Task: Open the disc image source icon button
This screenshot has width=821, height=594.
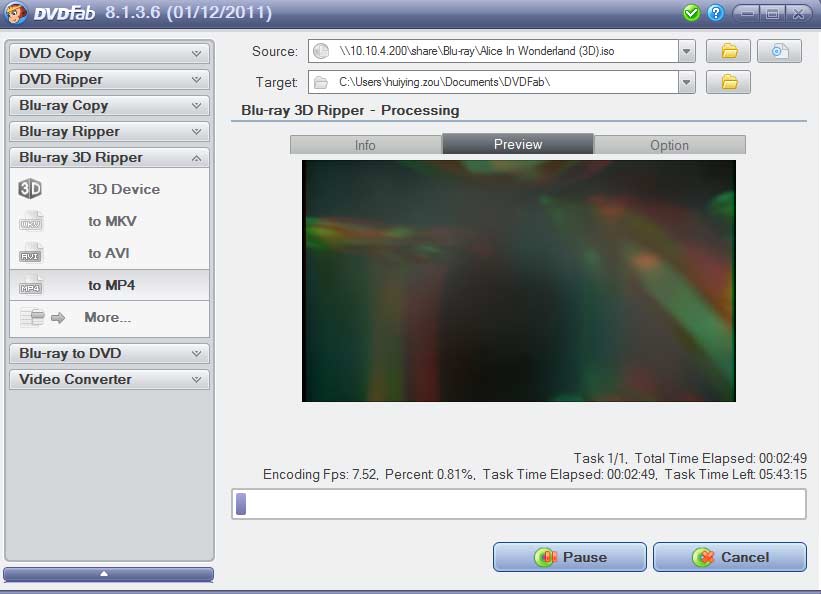Action: coord(779,51)
